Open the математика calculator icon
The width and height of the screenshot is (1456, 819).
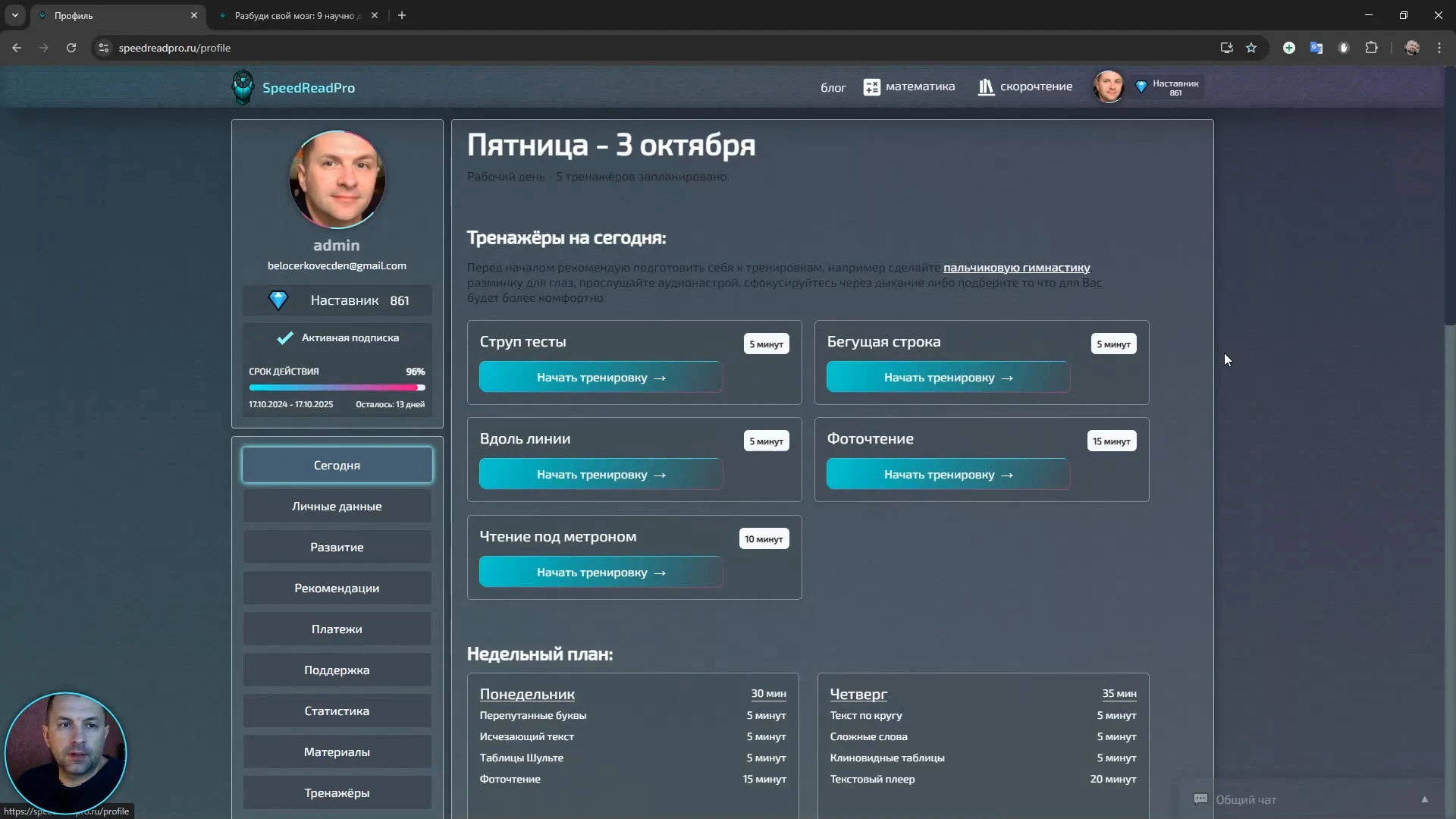click(871, 87)
